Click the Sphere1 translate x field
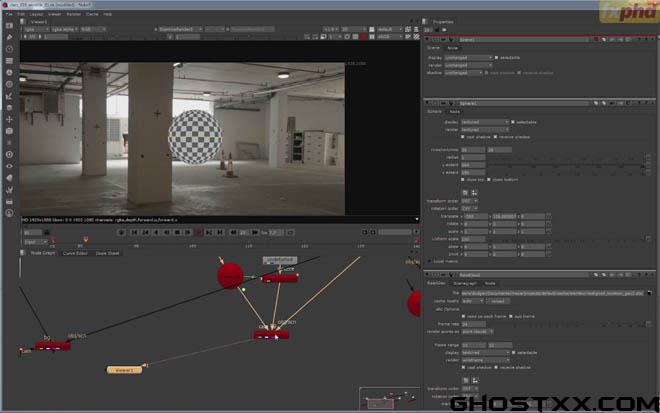The width and height of the screenshot is (660, 413). pos(475,216)
